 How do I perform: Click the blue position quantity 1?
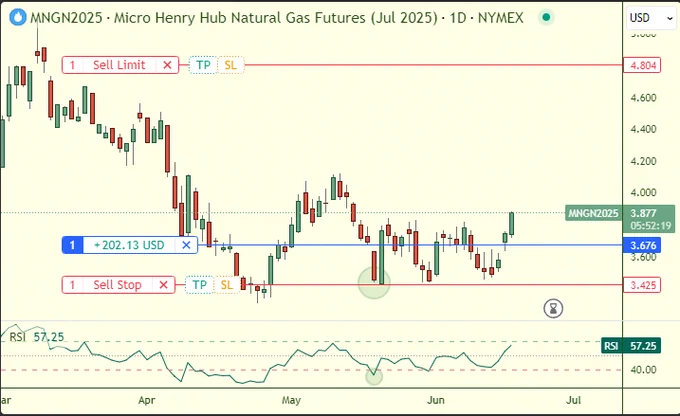(x=72, y=245)
